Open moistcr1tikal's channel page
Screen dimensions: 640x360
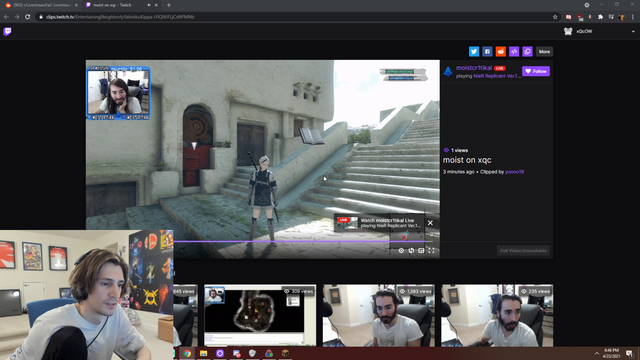tap(473, 68)
